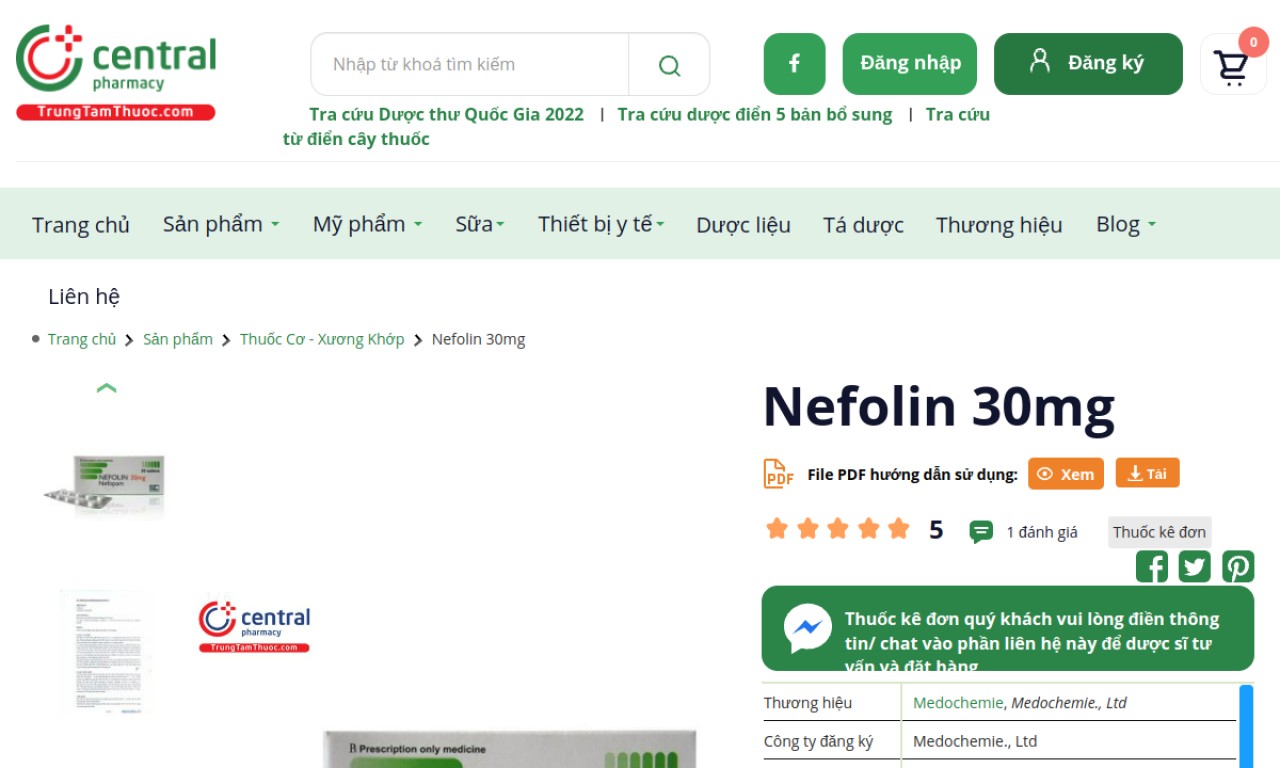Expand the Blog menu

(x=1126, y=224)
